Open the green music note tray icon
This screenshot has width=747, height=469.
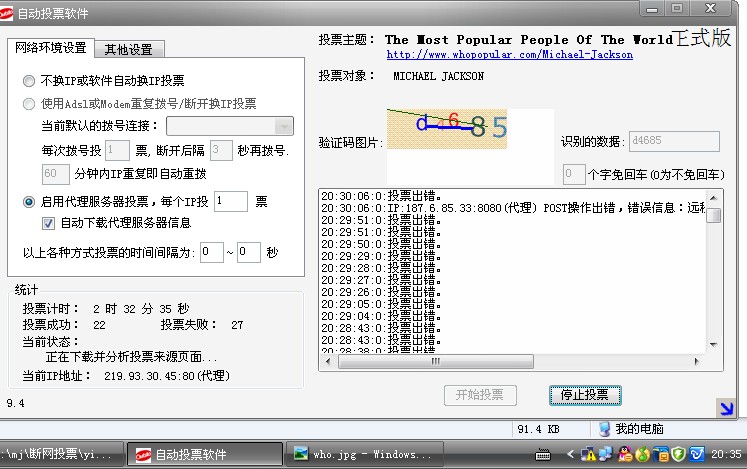point(642,454)
